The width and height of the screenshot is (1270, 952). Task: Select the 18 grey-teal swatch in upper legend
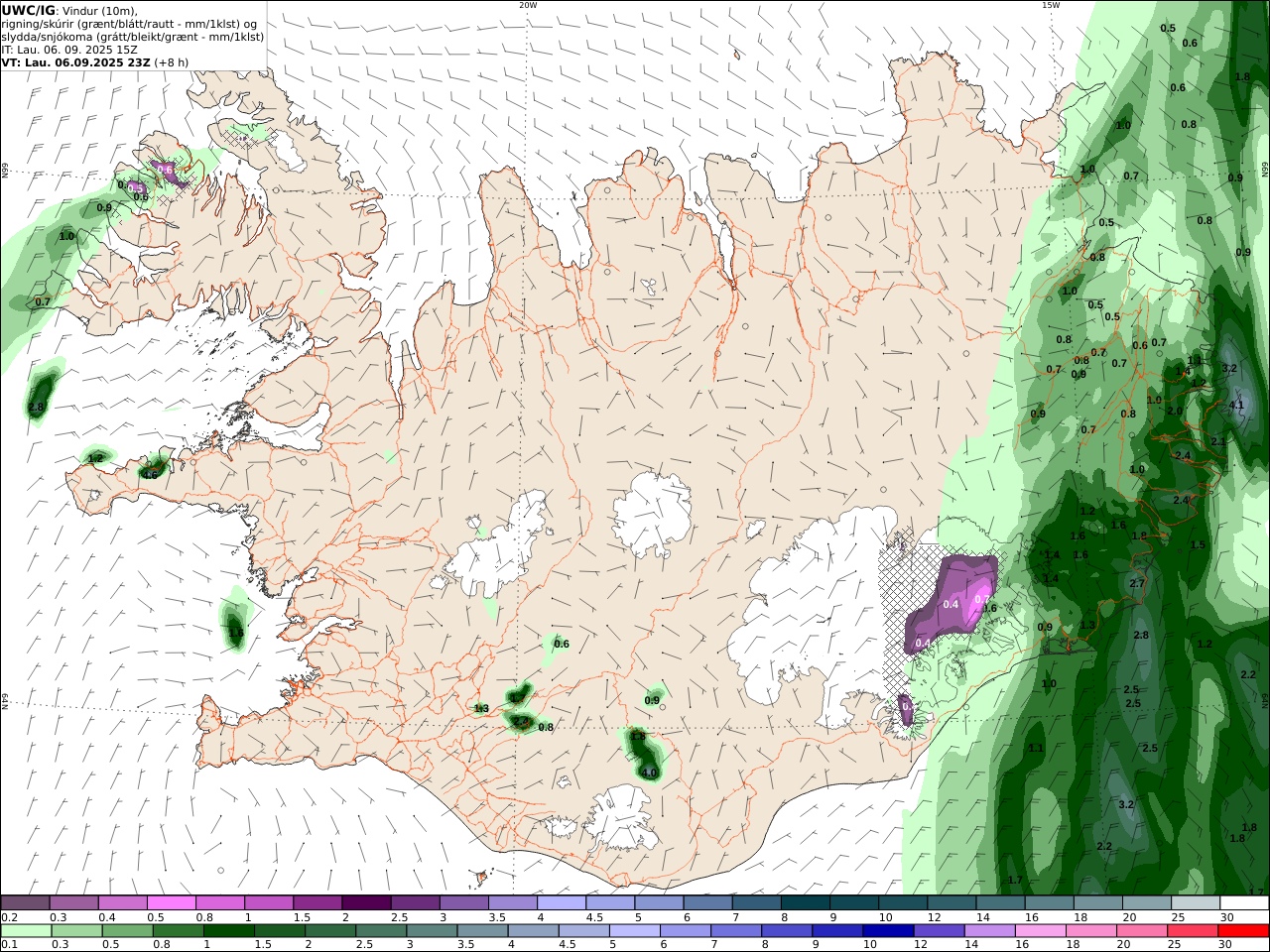(1098, 902)
